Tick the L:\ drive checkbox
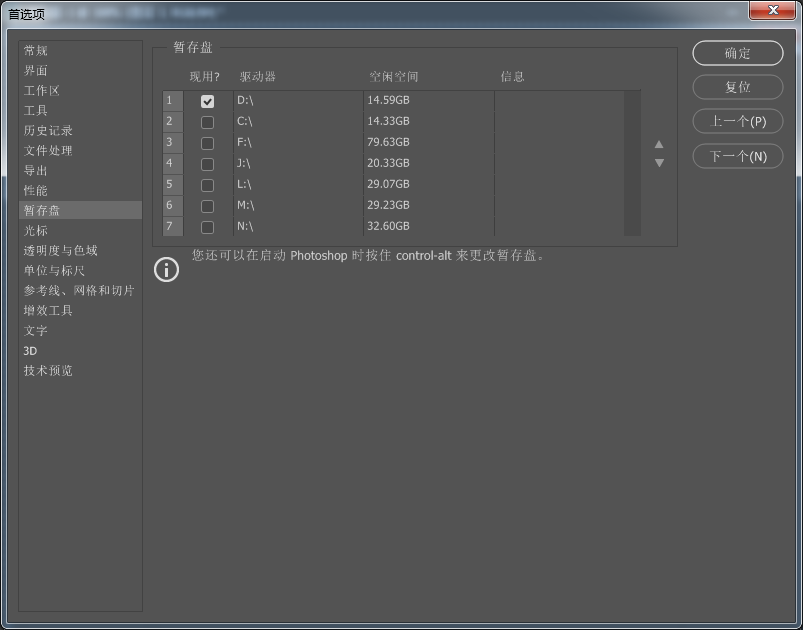Screen dimensions: 803x630 pos(207,185)
